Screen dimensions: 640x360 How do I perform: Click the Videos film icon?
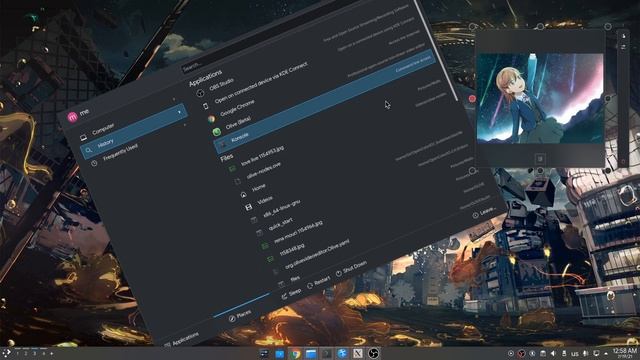coord(249,207)
